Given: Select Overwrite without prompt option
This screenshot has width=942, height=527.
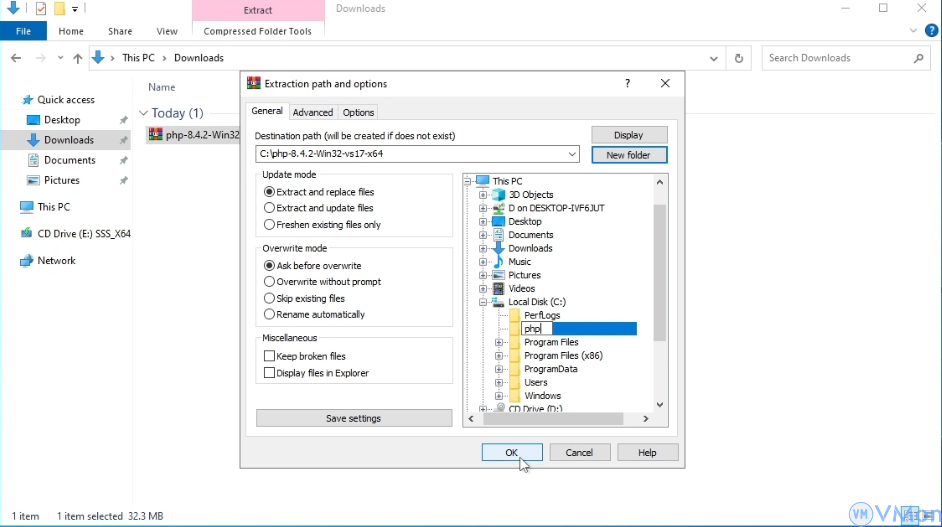Looking at the screenshot, I should pos(269,282).
